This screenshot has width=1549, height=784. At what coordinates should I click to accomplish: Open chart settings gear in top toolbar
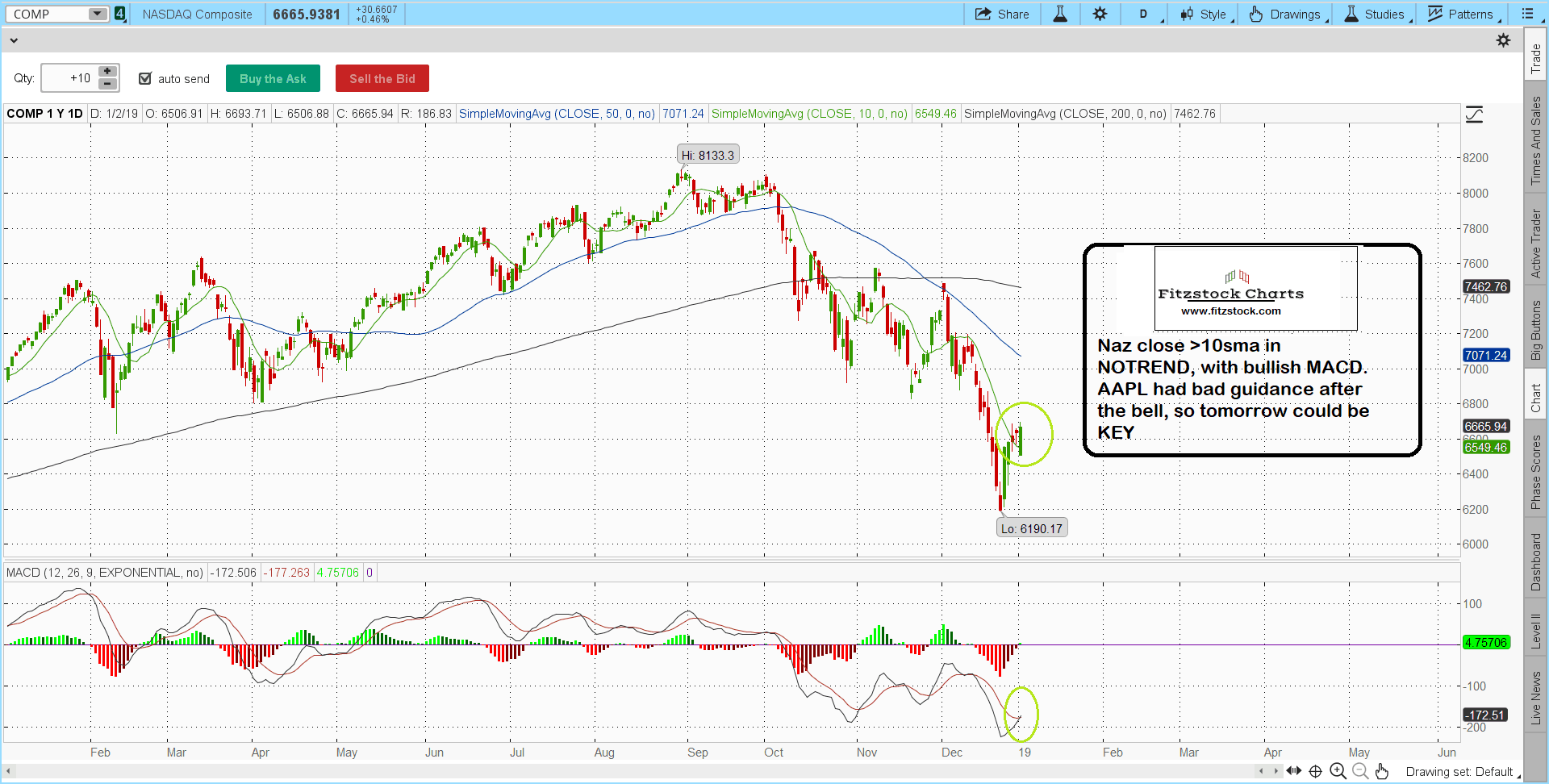1100,14
